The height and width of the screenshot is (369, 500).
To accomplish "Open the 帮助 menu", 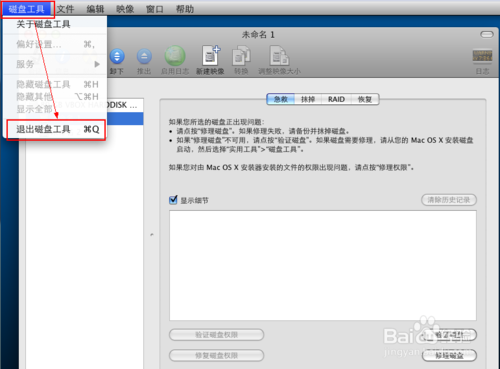I will 185,9.
